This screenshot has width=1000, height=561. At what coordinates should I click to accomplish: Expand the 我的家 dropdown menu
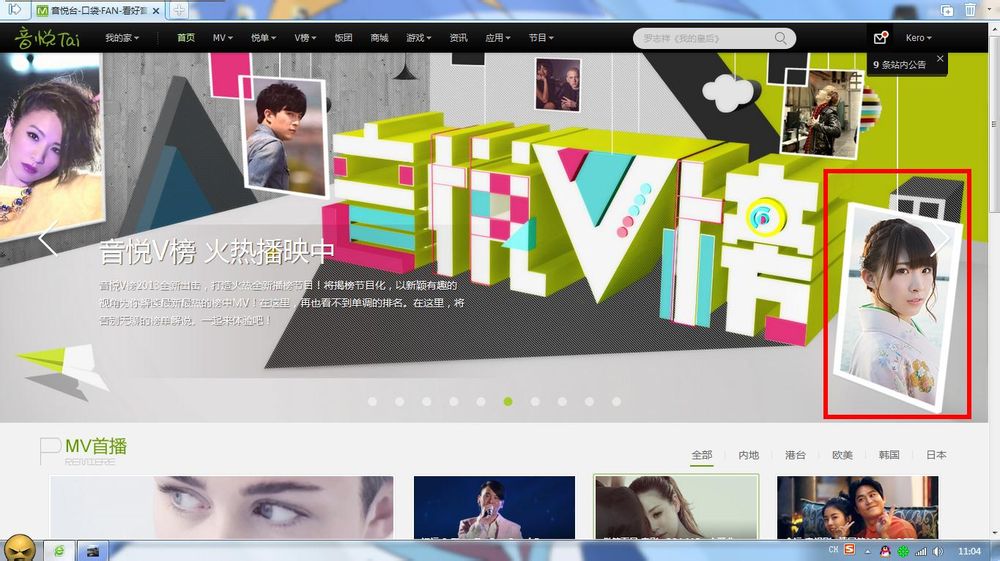pyautogui.click(x=122, y=38)
